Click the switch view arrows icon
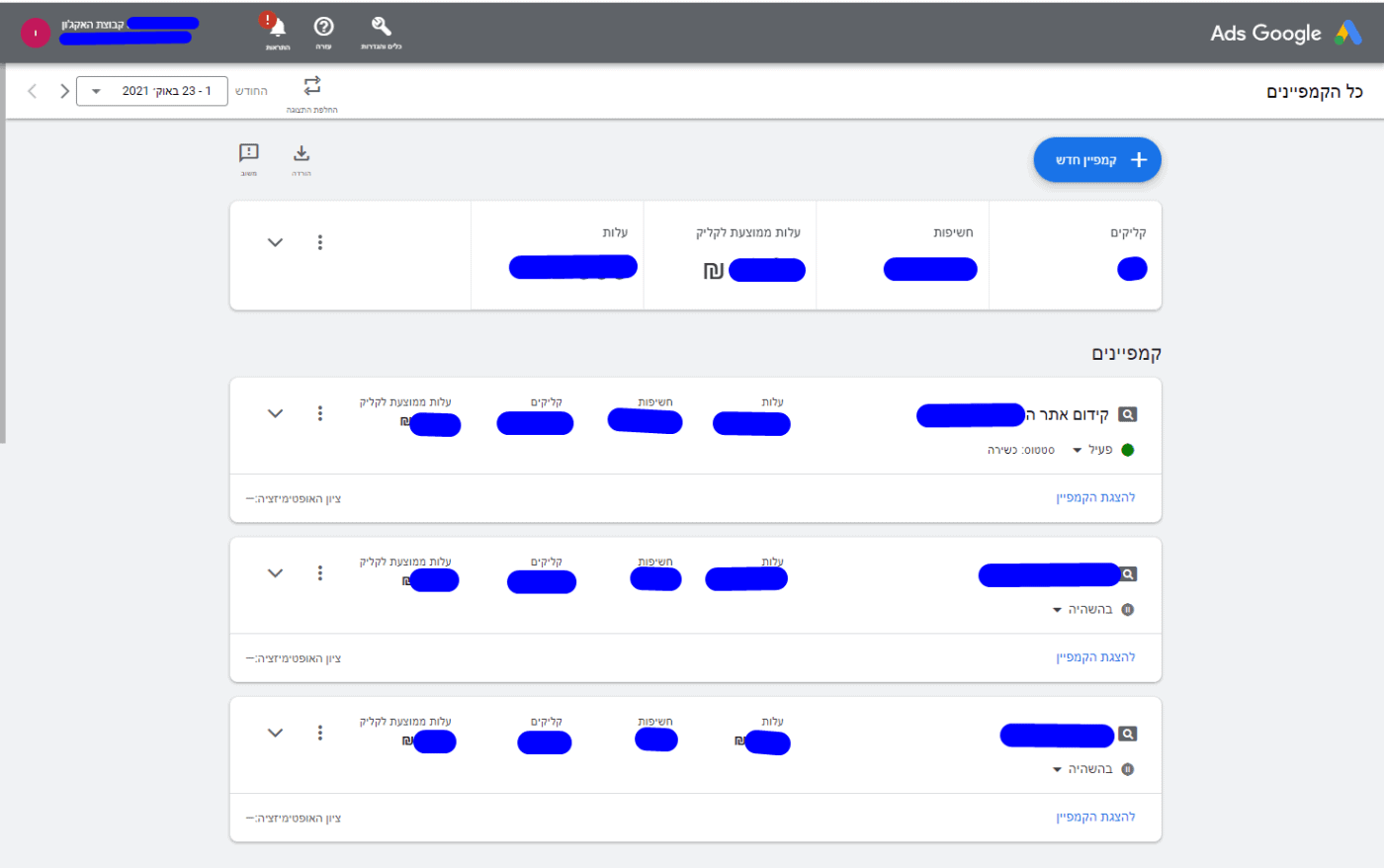This screenshot has height=868, width=1384. [x=312, y=86]
